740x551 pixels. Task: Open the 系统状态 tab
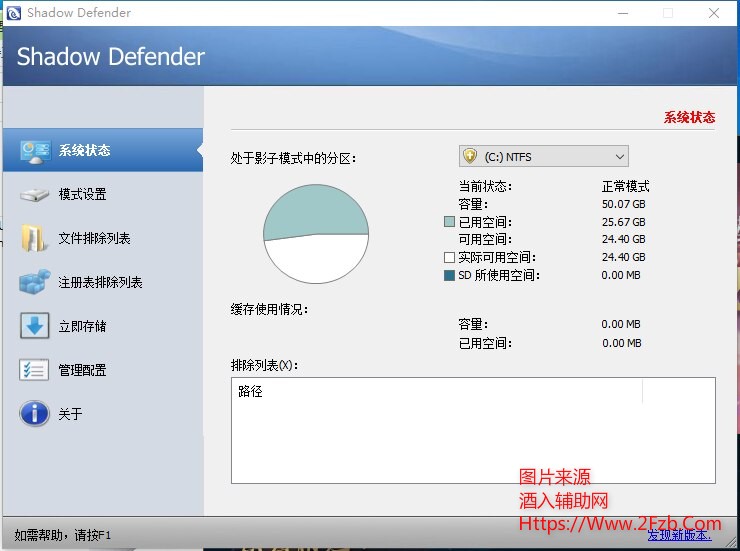(103, 150)
